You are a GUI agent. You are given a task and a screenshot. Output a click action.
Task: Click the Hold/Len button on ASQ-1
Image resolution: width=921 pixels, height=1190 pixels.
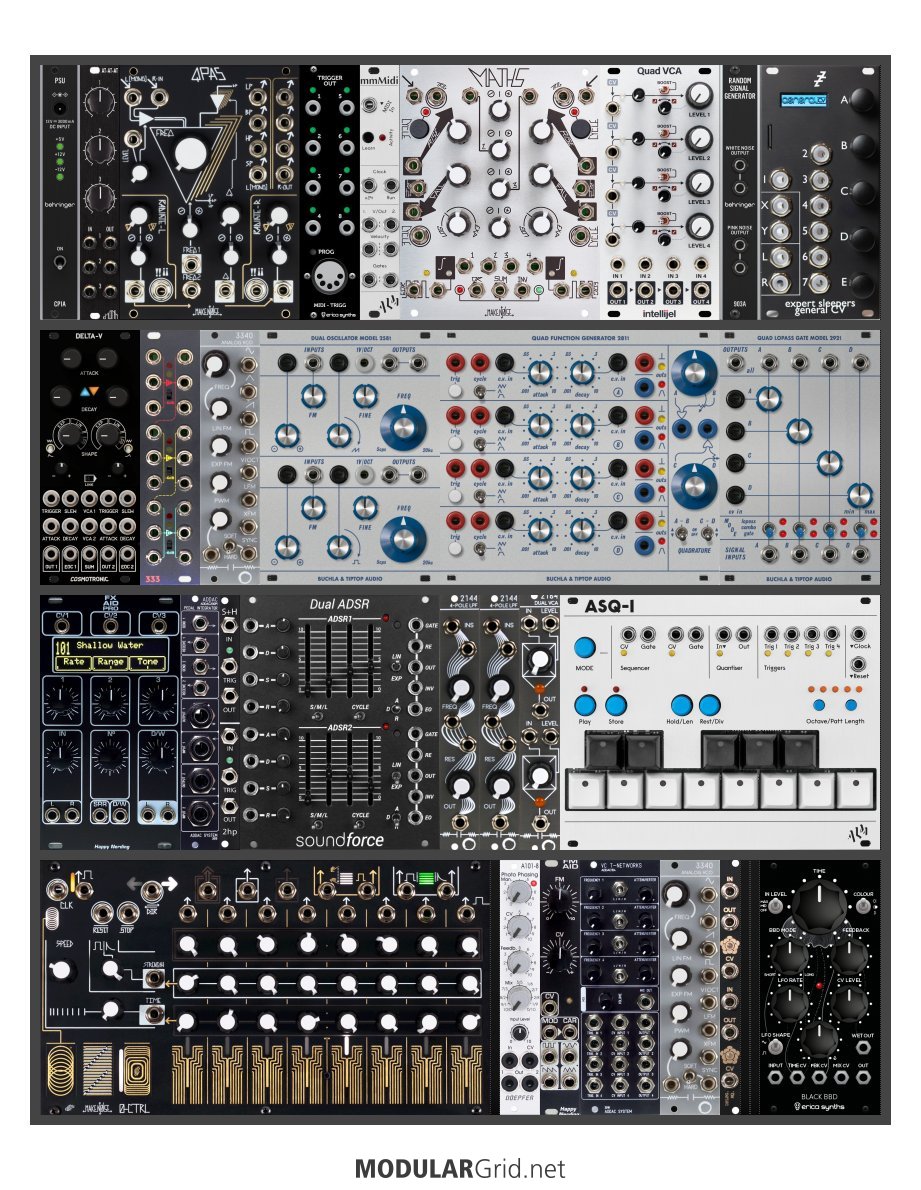681,704
